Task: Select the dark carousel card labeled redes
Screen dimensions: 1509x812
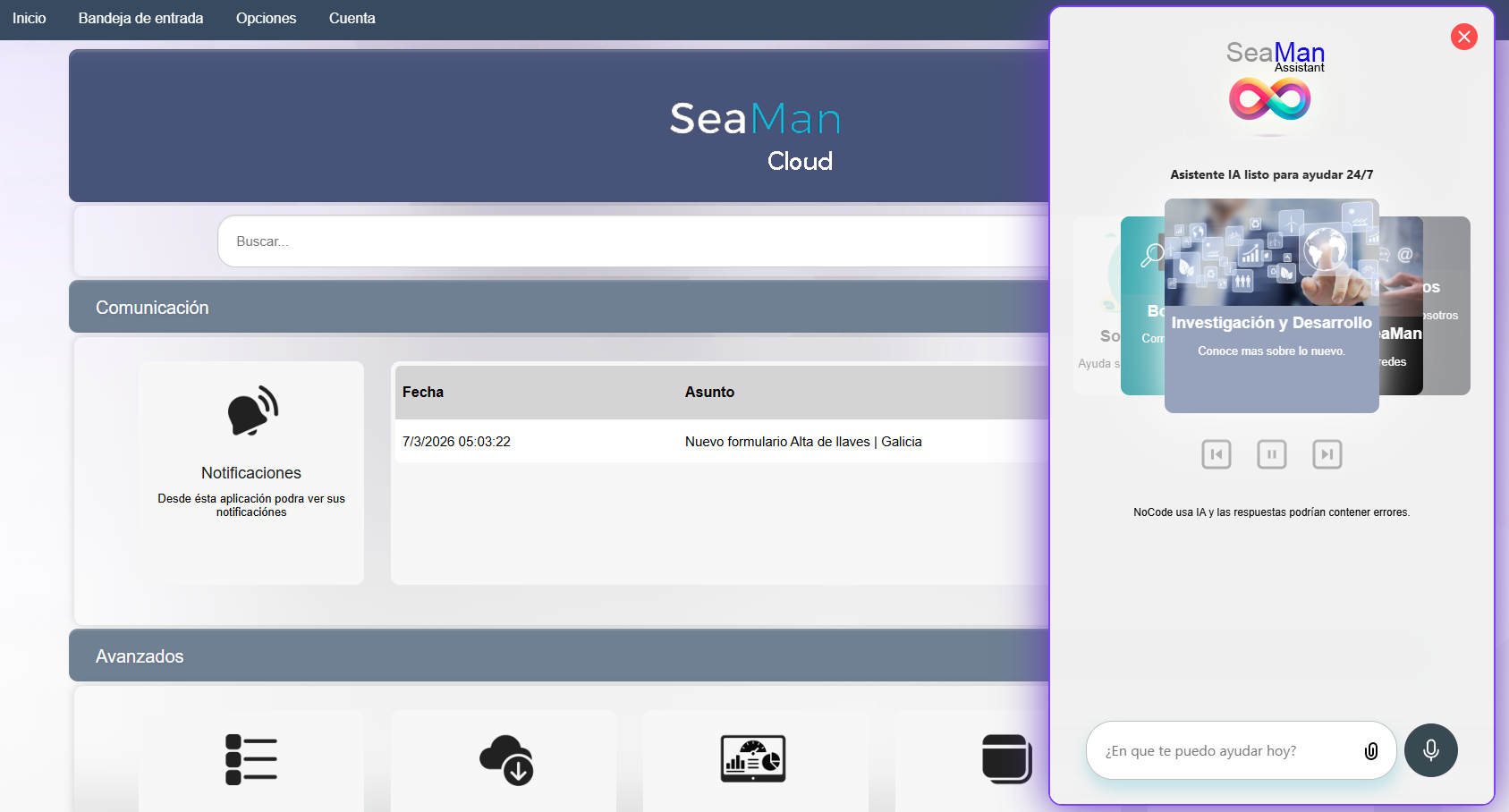Action: coord(1401,306)
